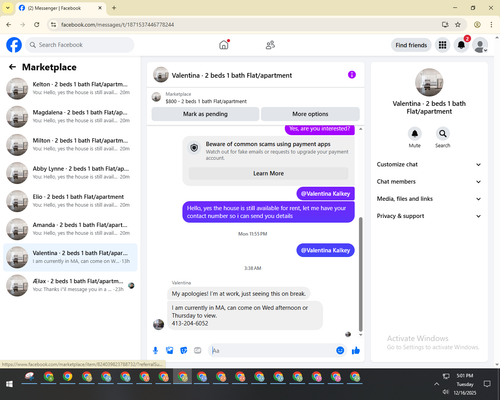
Task: Open the apps grid menu icon
Action: 442,45
